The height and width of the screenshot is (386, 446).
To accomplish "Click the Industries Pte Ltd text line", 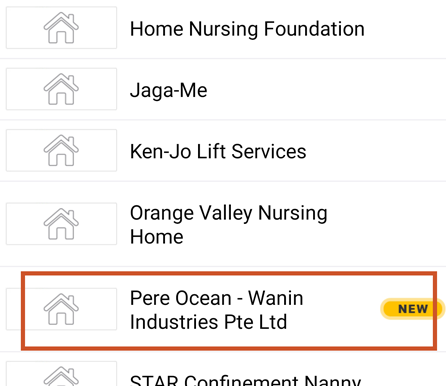I will (x=208, y=322).
